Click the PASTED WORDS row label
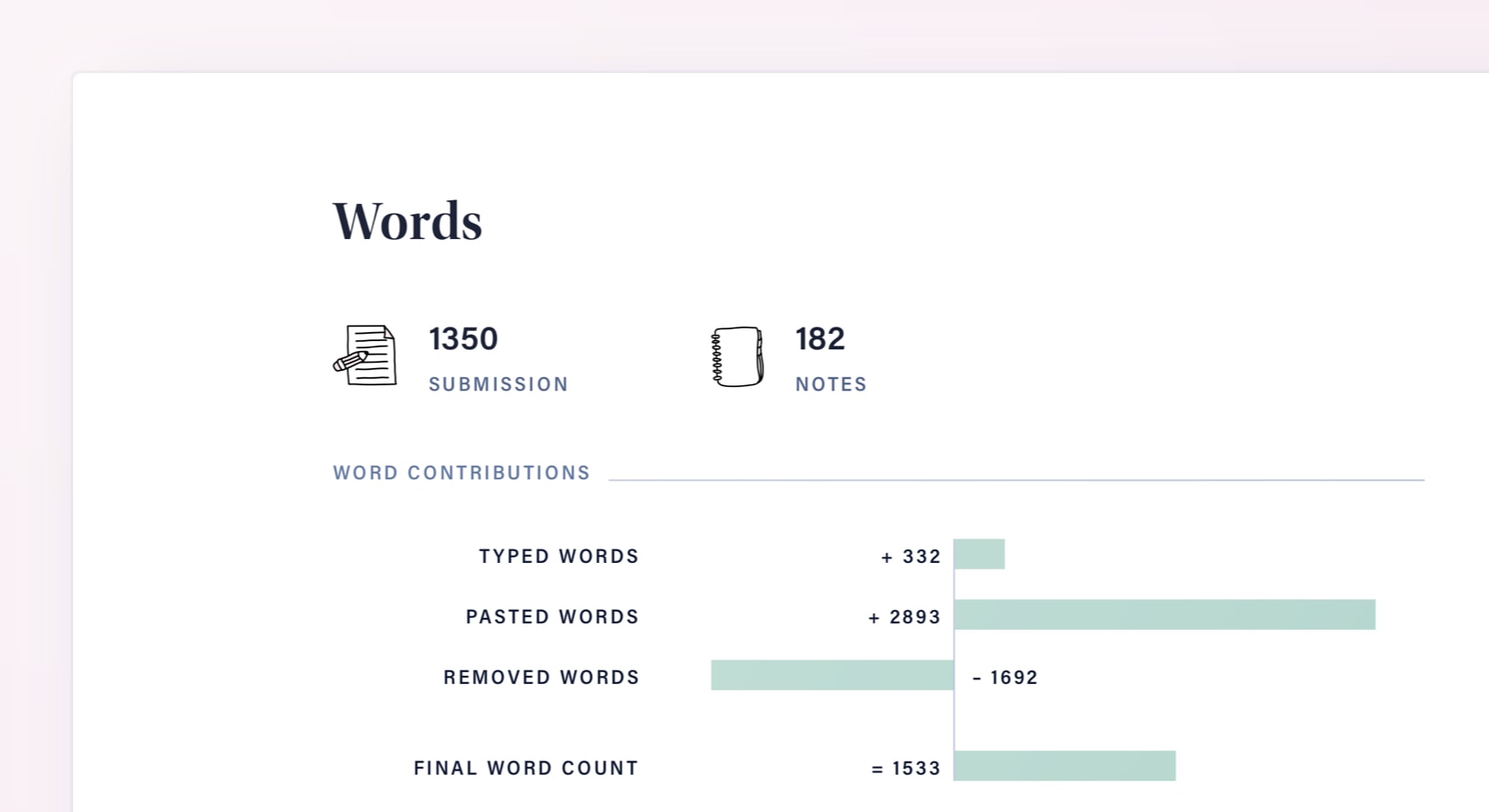Image resolution: width=1489 pixels, height=812 pixels. pyautogui.click(x=551, y=617)
